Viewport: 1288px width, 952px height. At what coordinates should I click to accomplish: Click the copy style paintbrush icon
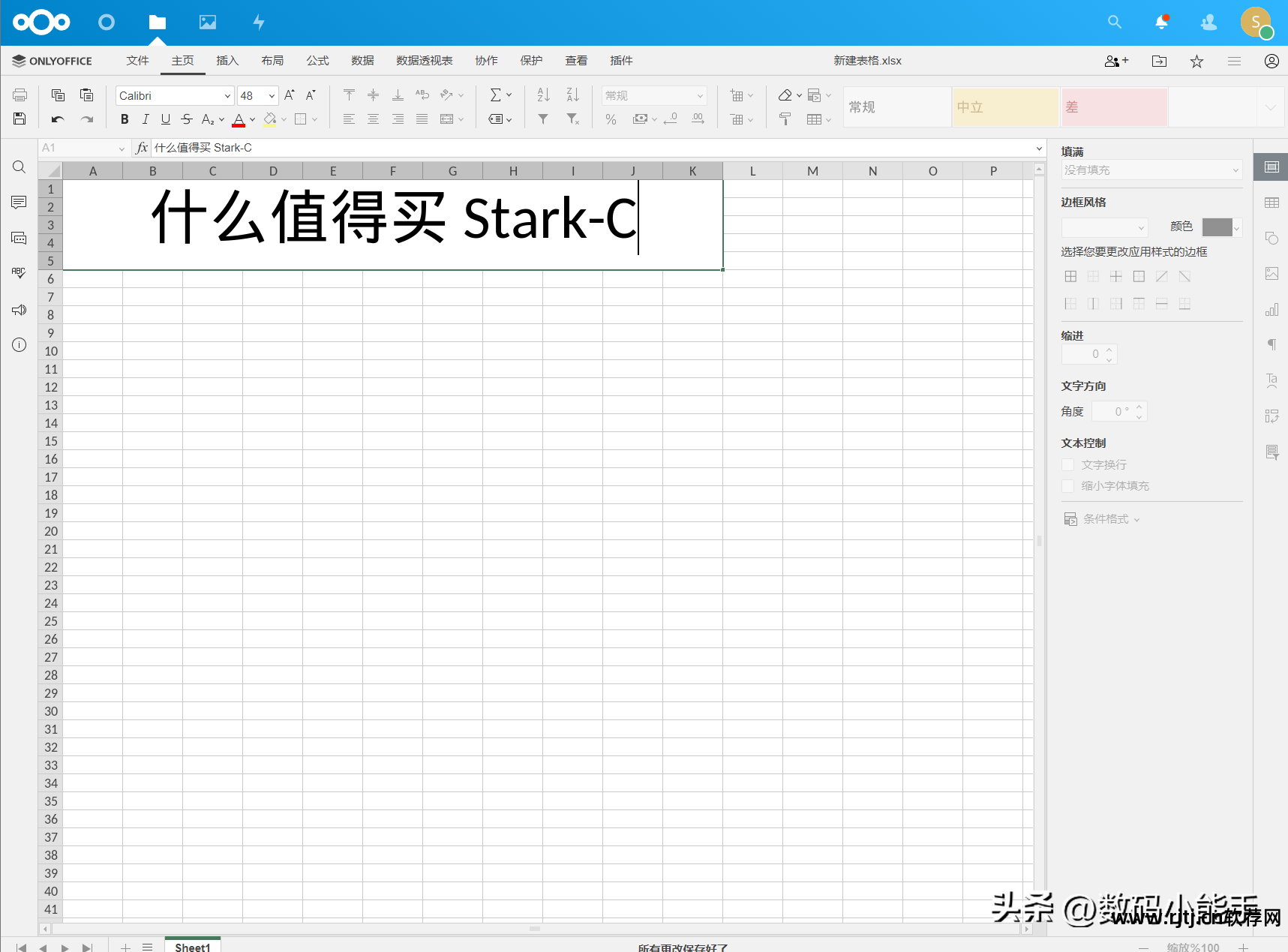pos(785,119)
